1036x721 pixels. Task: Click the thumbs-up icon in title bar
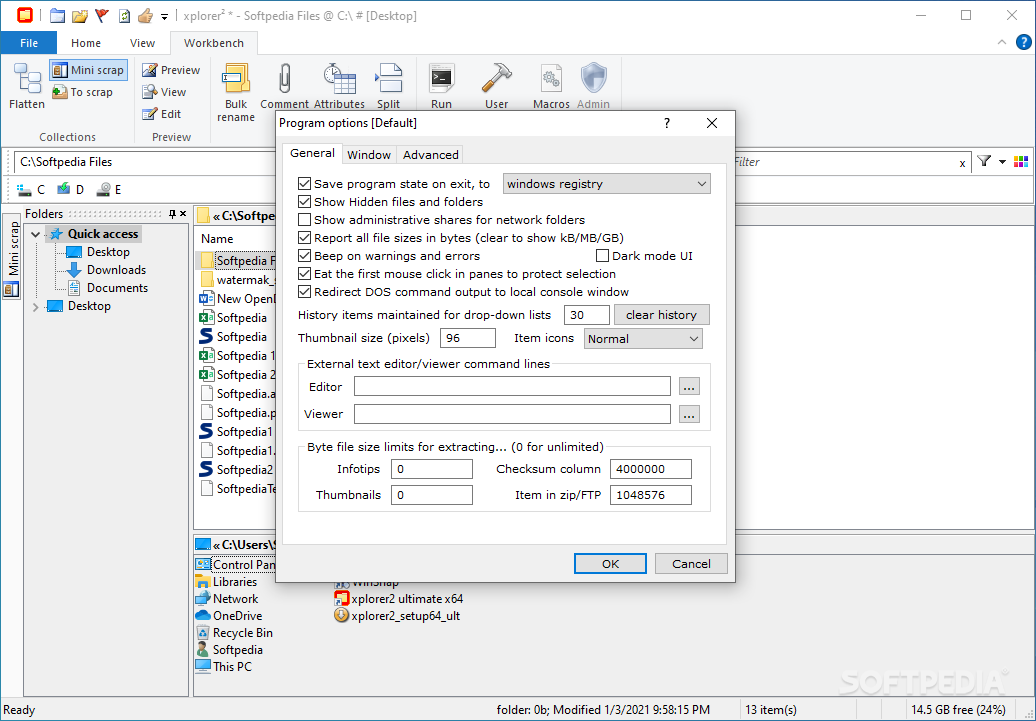click(x=145, y=15)
